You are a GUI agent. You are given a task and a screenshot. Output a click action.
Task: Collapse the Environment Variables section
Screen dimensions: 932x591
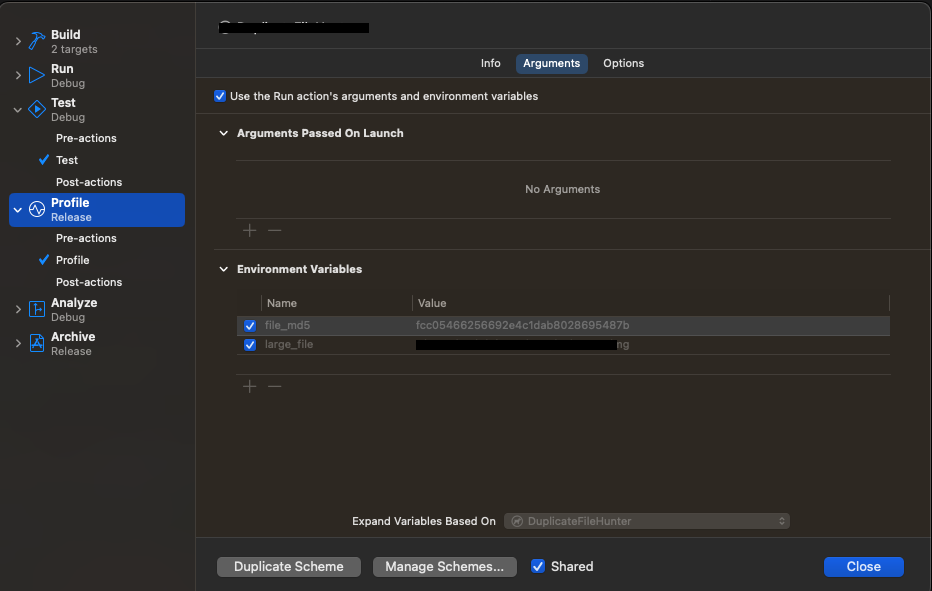pos(223,269)
